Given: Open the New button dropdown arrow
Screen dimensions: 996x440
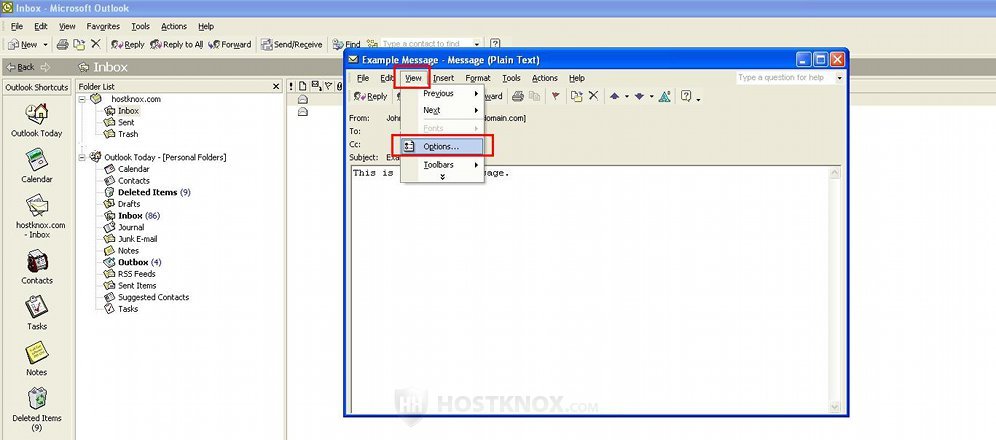Looking at the screenshot, I should point(45,44).
